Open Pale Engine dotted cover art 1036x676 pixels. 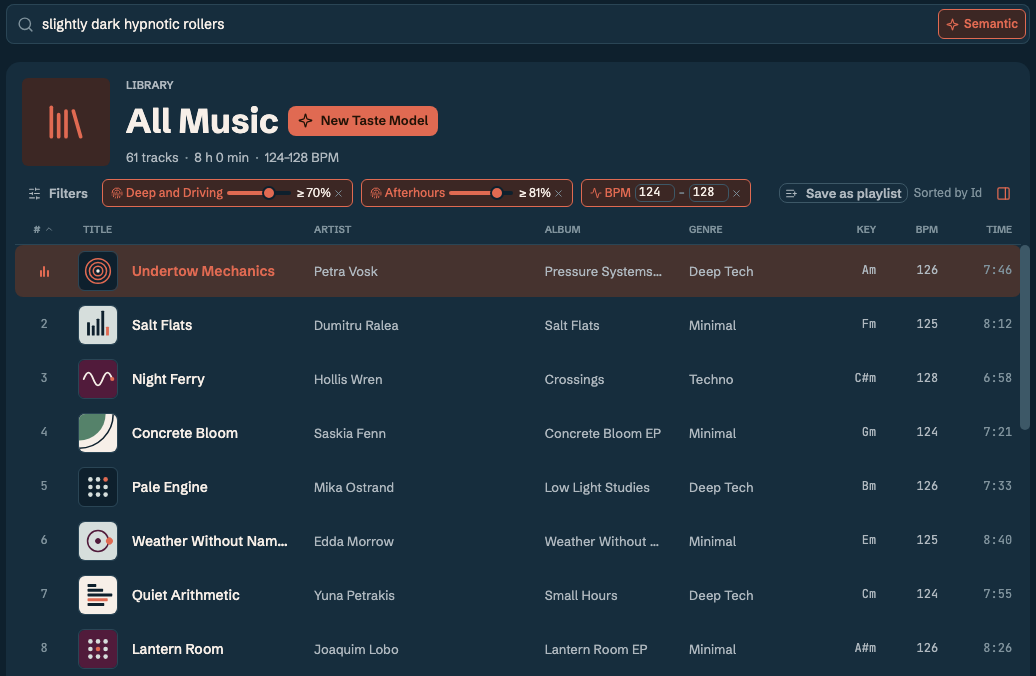click(x=98, y=487)
